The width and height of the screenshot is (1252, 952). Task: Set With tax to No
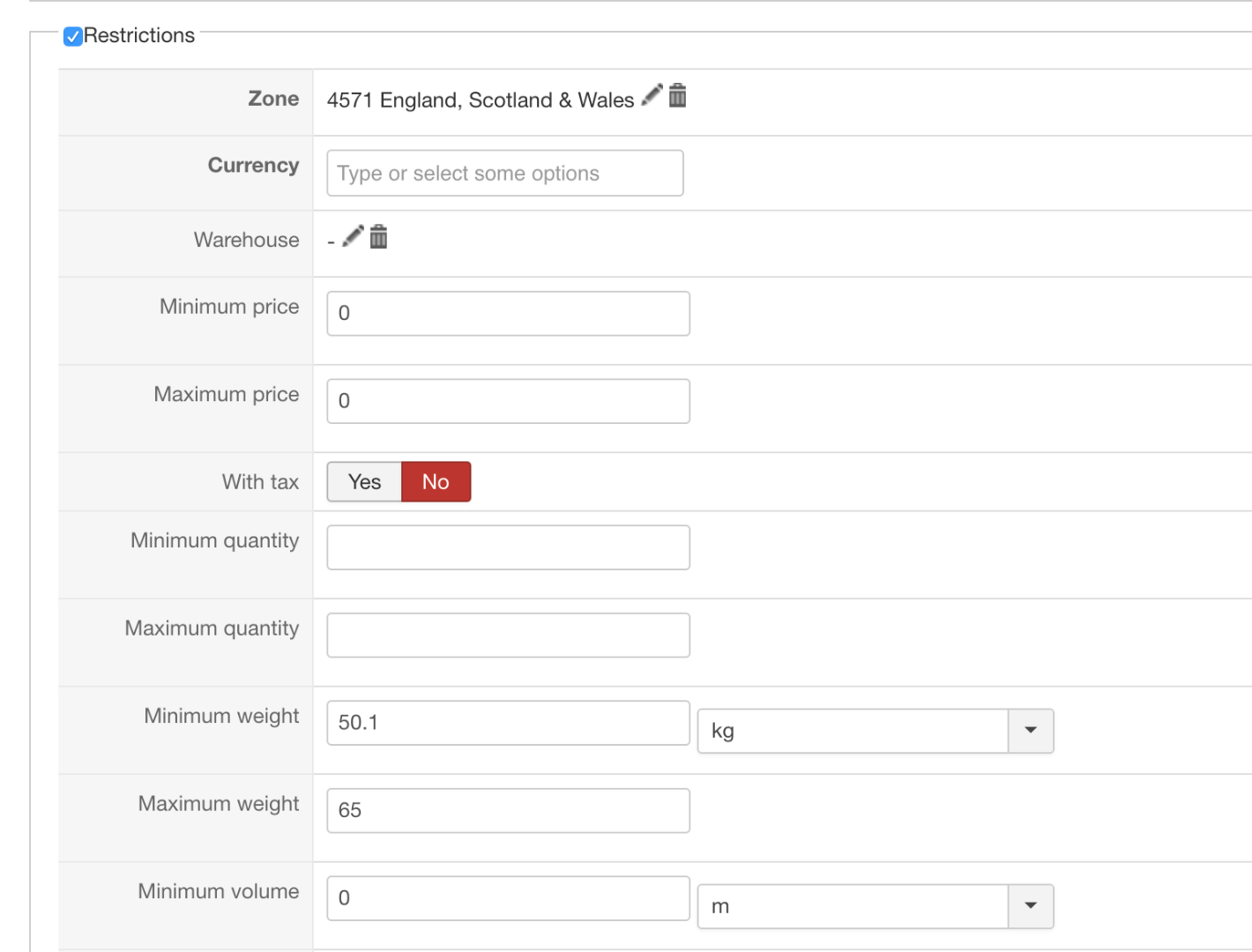pyautogui.click(x=436, y=482)
